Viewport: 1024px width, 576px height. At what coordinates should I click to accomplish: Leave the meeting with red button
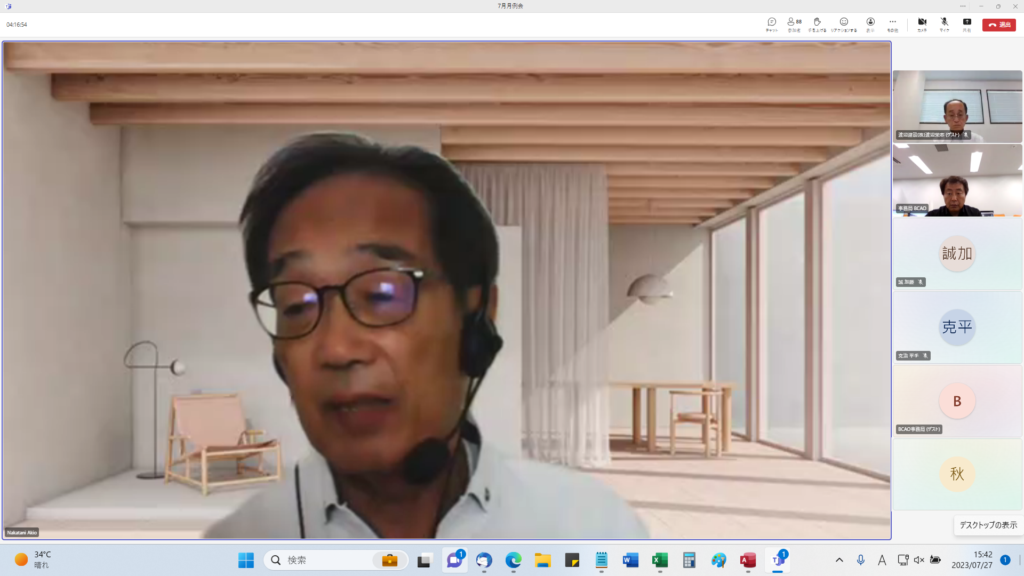click(999, 25)
